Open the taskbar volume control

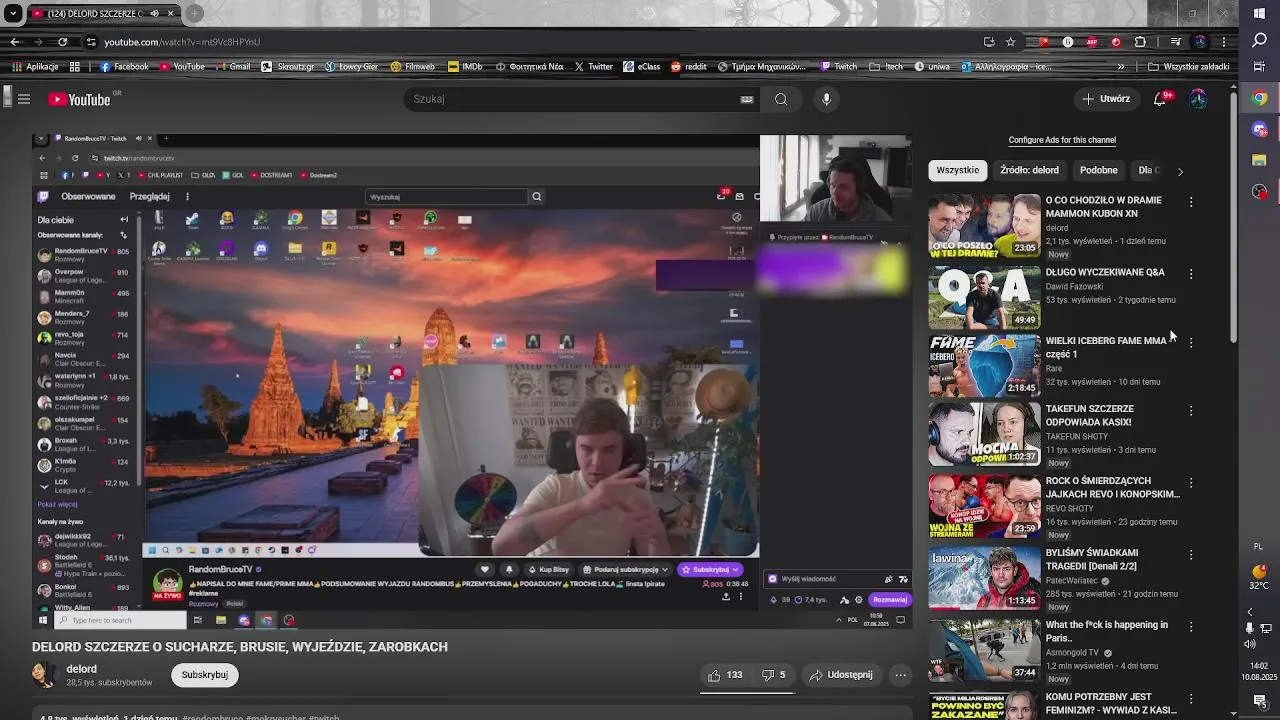point(1250,644)
